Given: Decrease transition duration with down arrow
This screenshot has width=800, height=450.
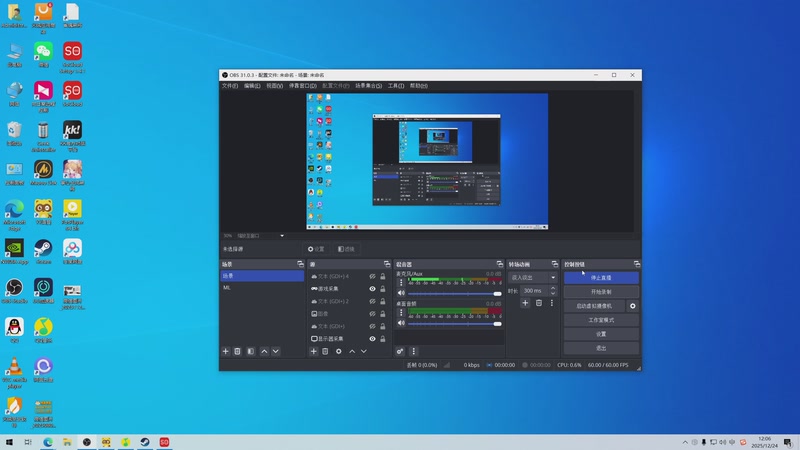Looking at the screenshot, I should [x=553, y=293].
